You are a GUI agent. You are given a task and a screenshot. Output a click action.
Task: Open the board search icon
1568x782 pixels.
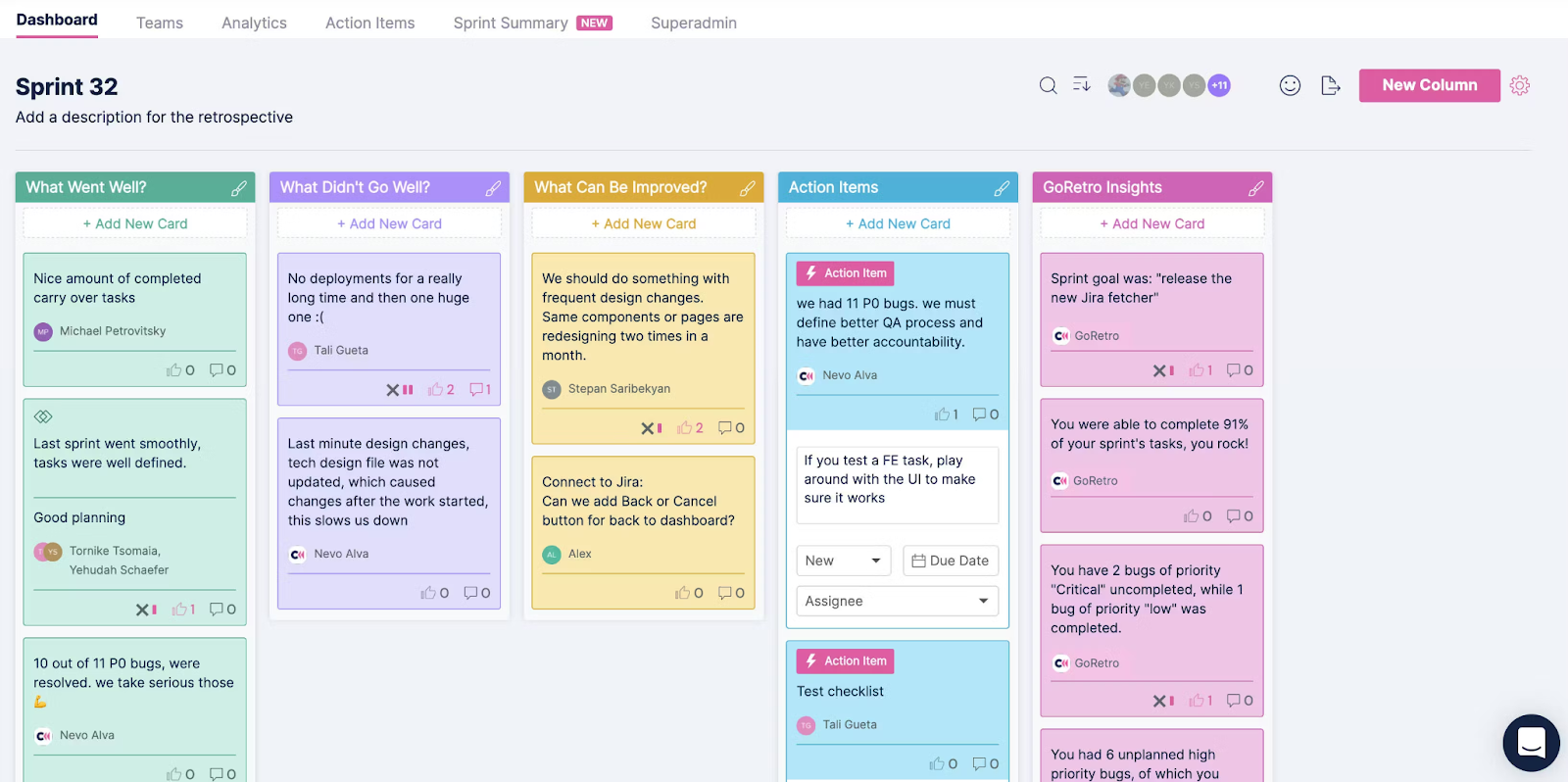[1048, 85]
